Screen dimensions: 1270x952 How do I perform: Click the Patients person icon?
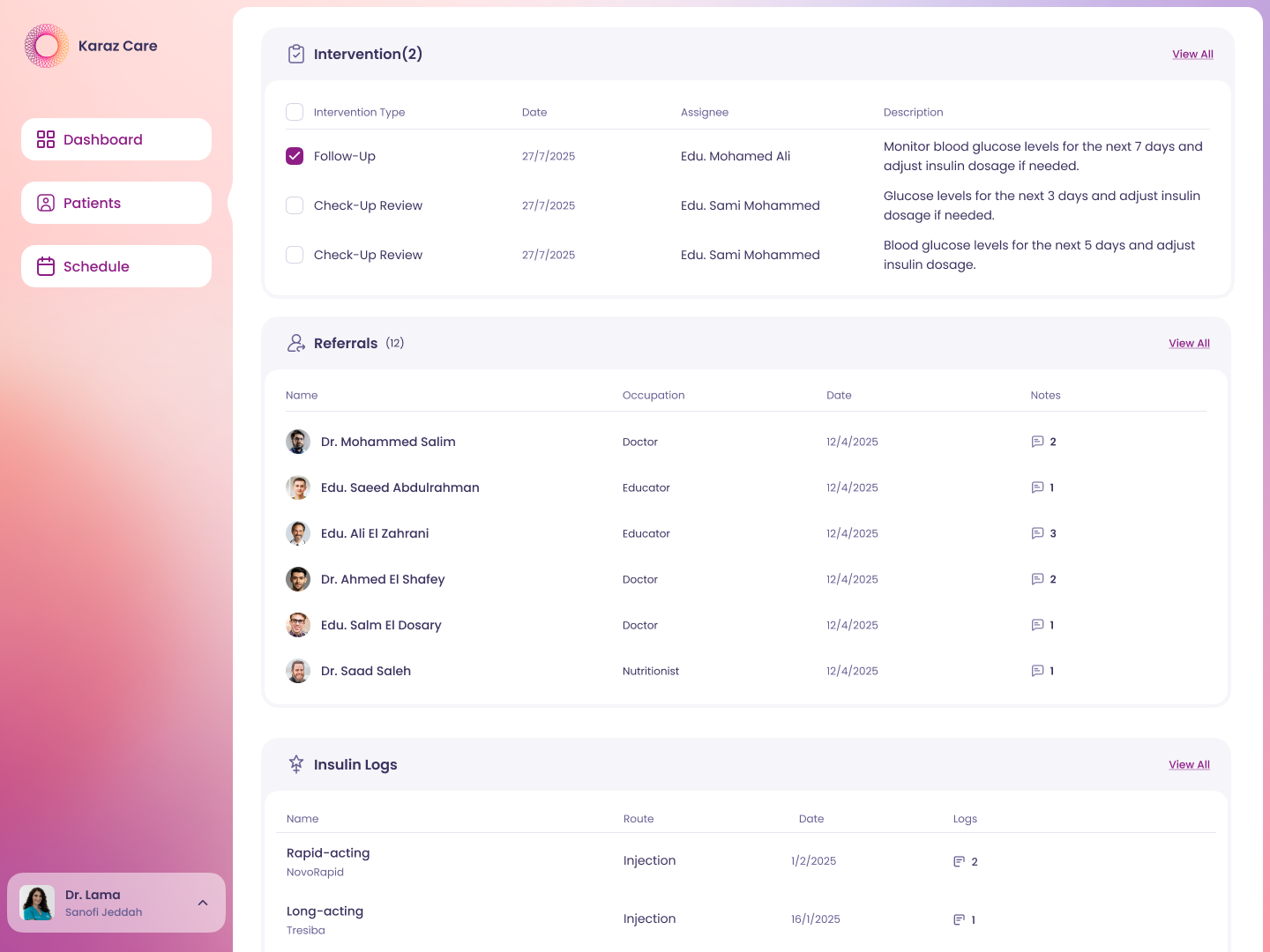46,203
